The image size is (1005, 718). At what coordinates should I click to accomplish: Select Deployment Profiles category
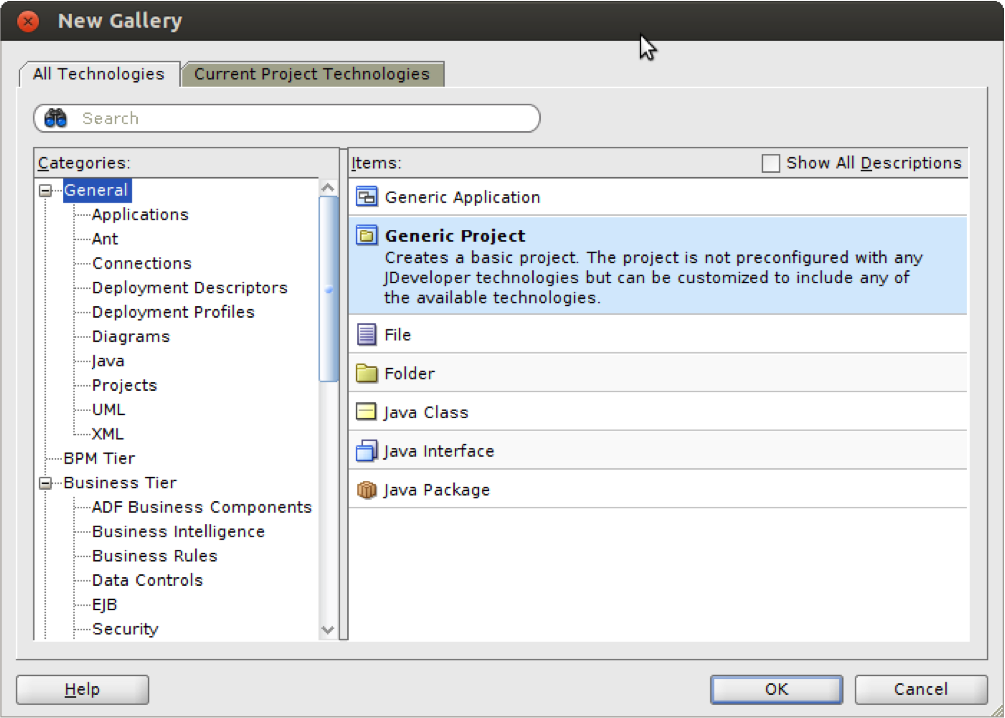click(x=173, y=312)
